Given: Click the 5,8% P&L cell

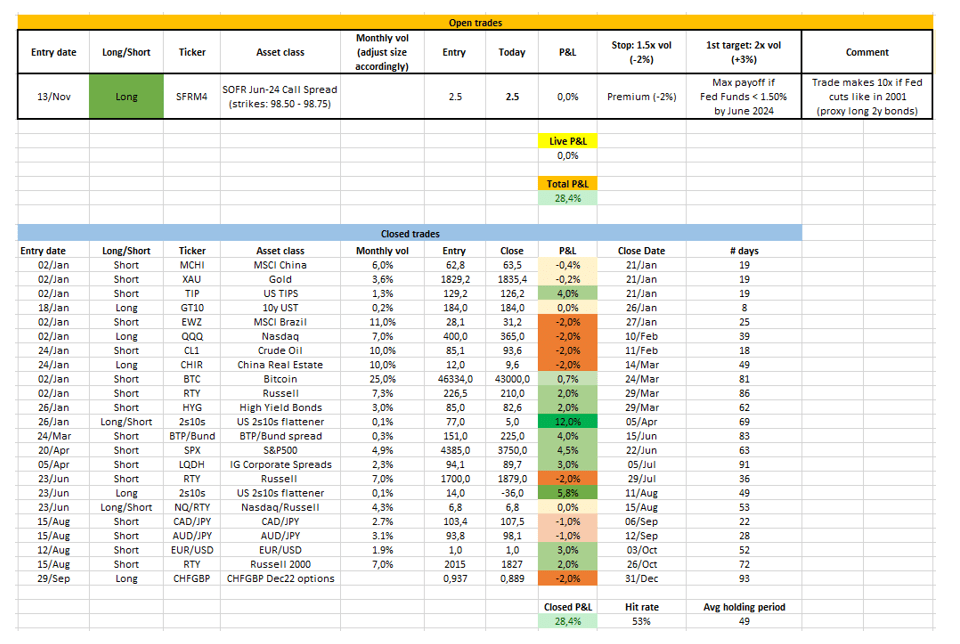Looking at the screenshot, I should [567, 493].
